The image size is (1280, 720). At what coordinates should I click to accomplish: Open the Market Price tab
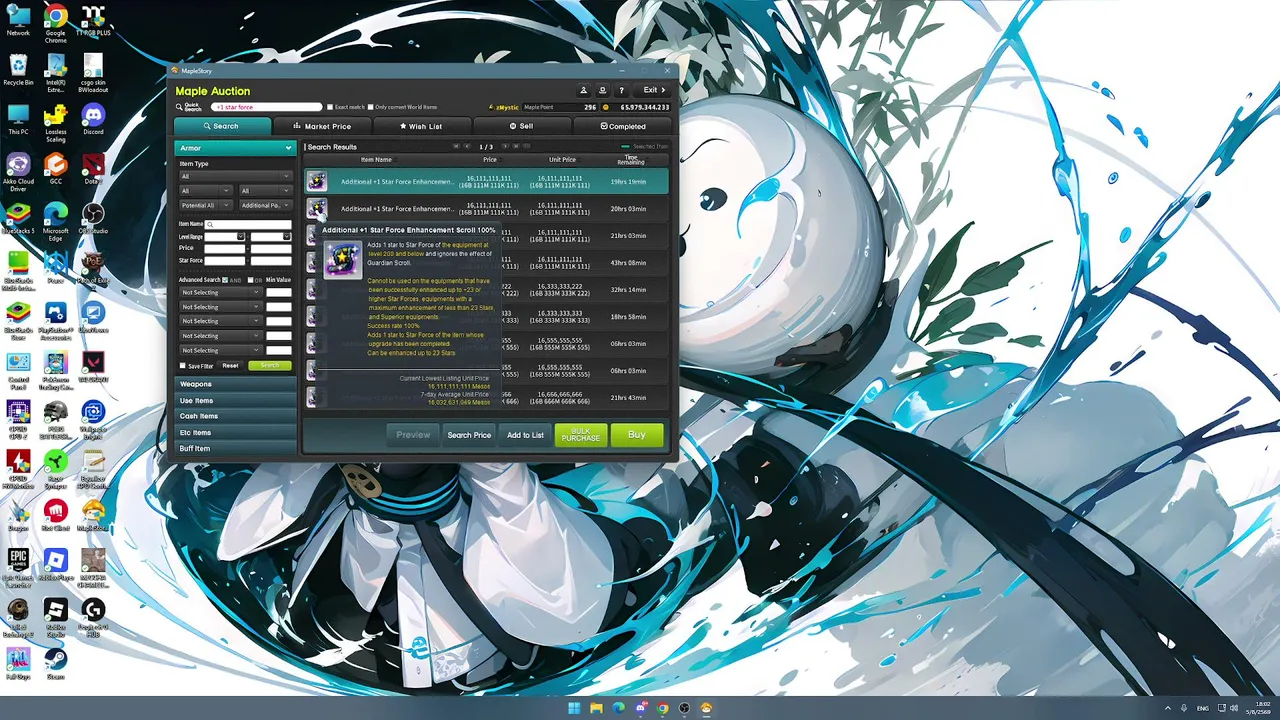tap(322, 126)
